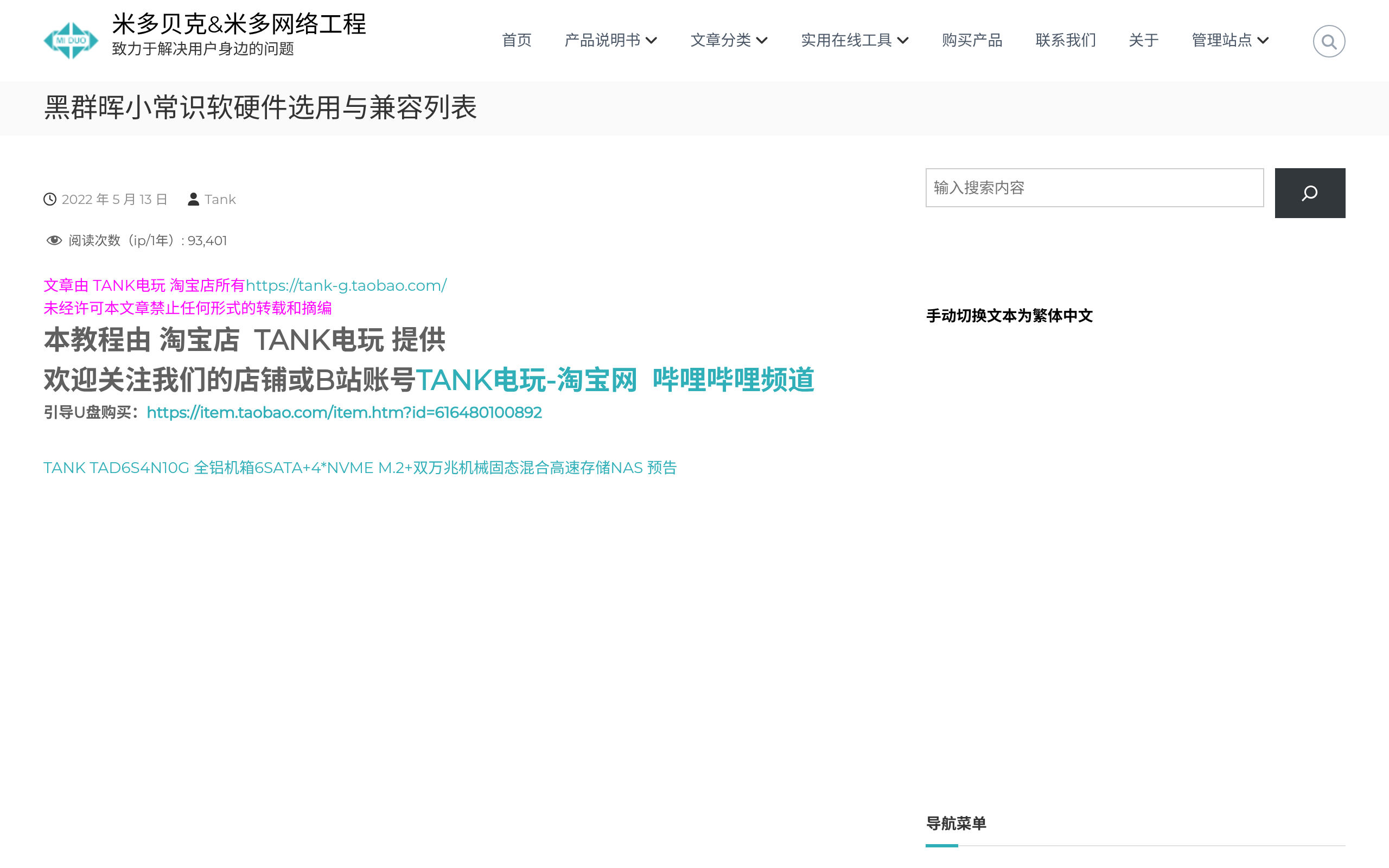Click the clock icon beside the date
The image size is (1389, 868).
pyautogui.click(x=50, y=199)
